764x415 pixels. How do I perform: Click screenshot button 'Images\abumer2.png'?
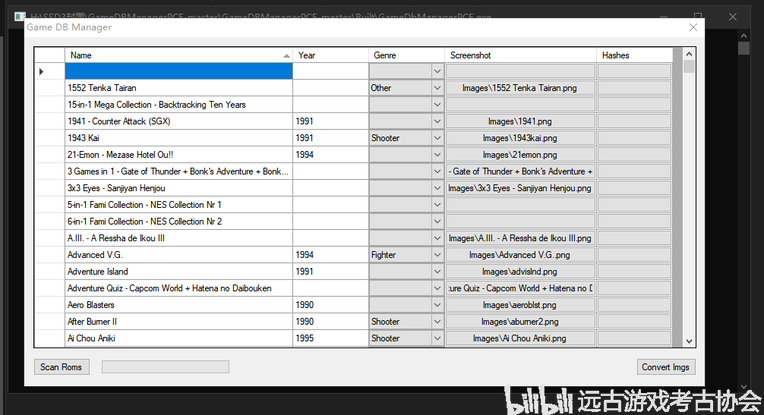[x=520, y=322]
